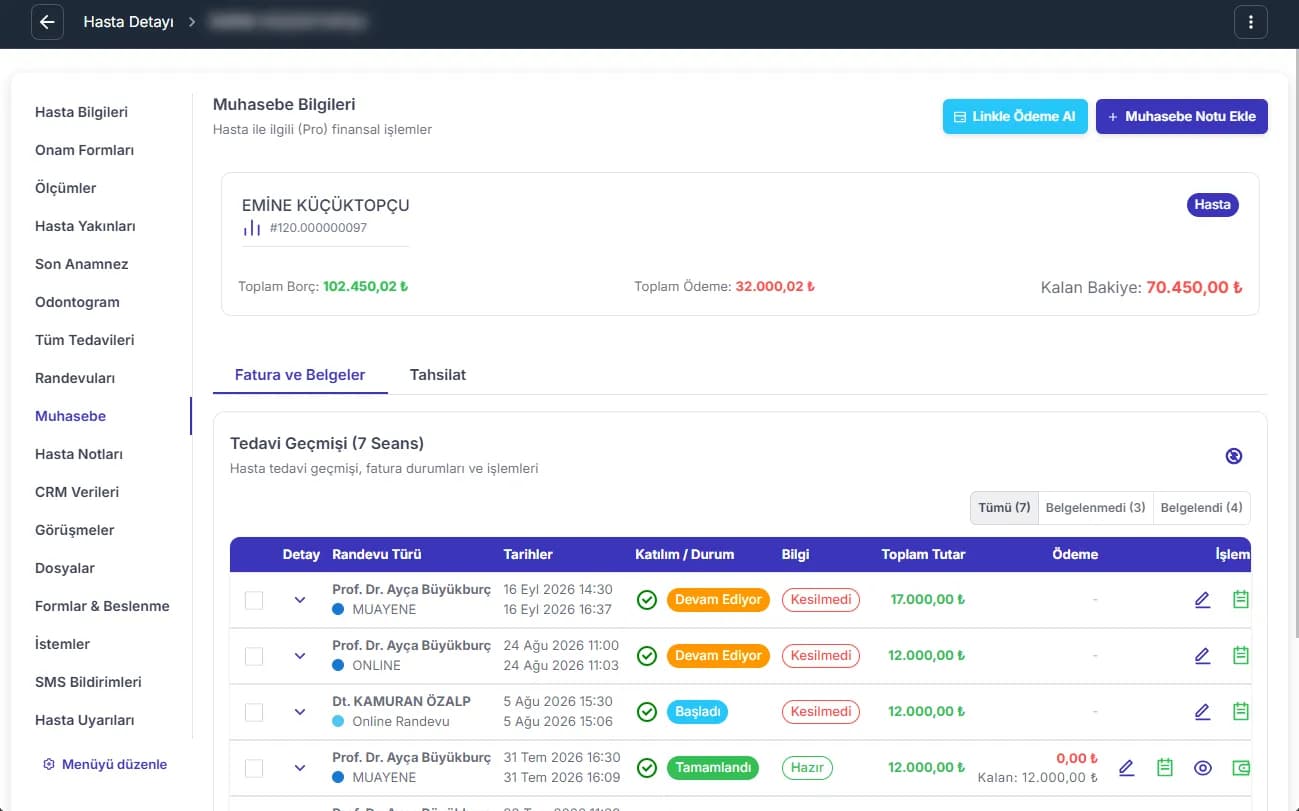The height and width of the screenshot is (811, 1299).
Task: Tick checkbox for 16 Eyl 2026 session
Action: click(x=254, y=600)
